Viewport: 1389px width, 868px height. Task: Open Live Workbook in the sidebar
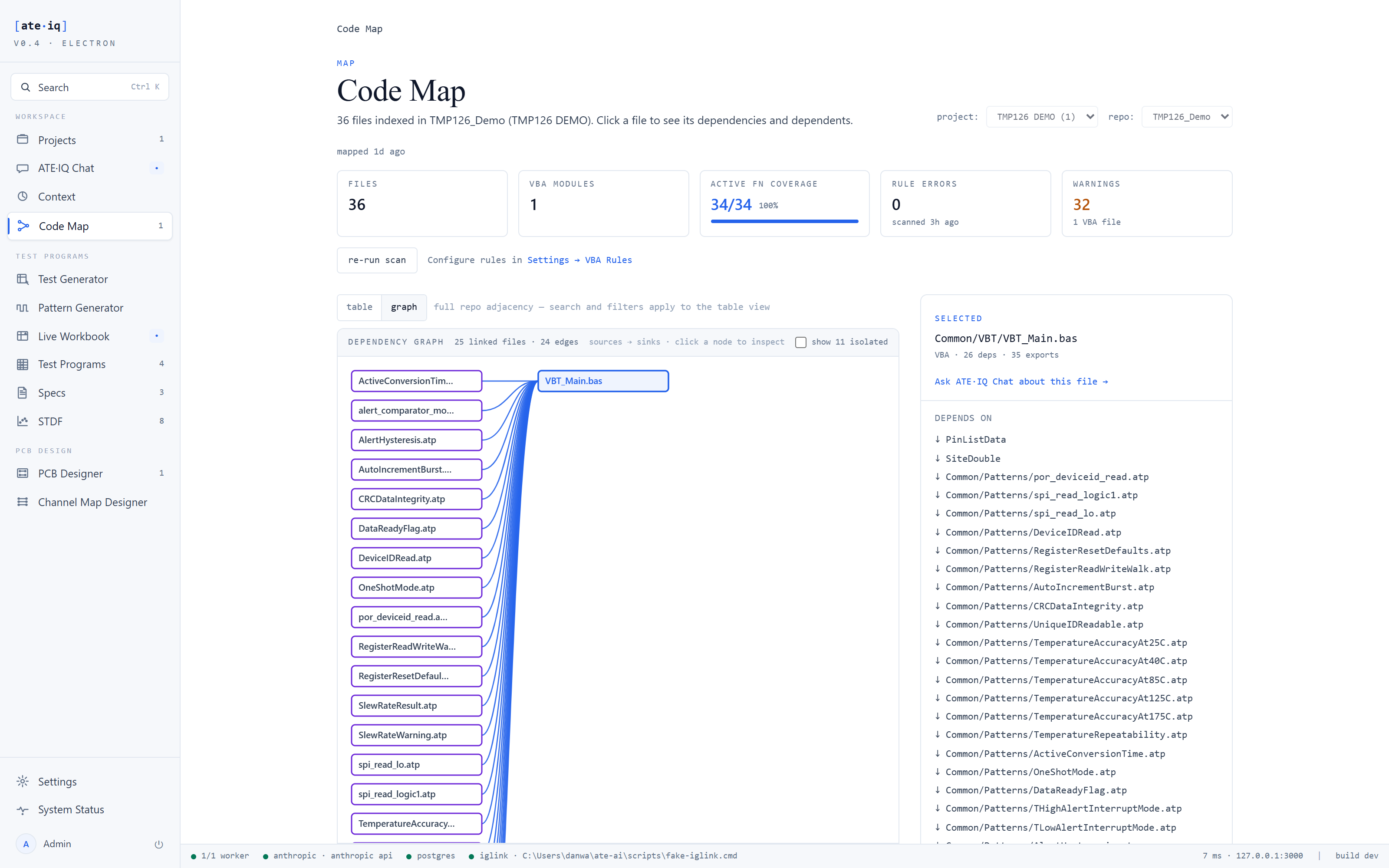(x=90, y=336)
